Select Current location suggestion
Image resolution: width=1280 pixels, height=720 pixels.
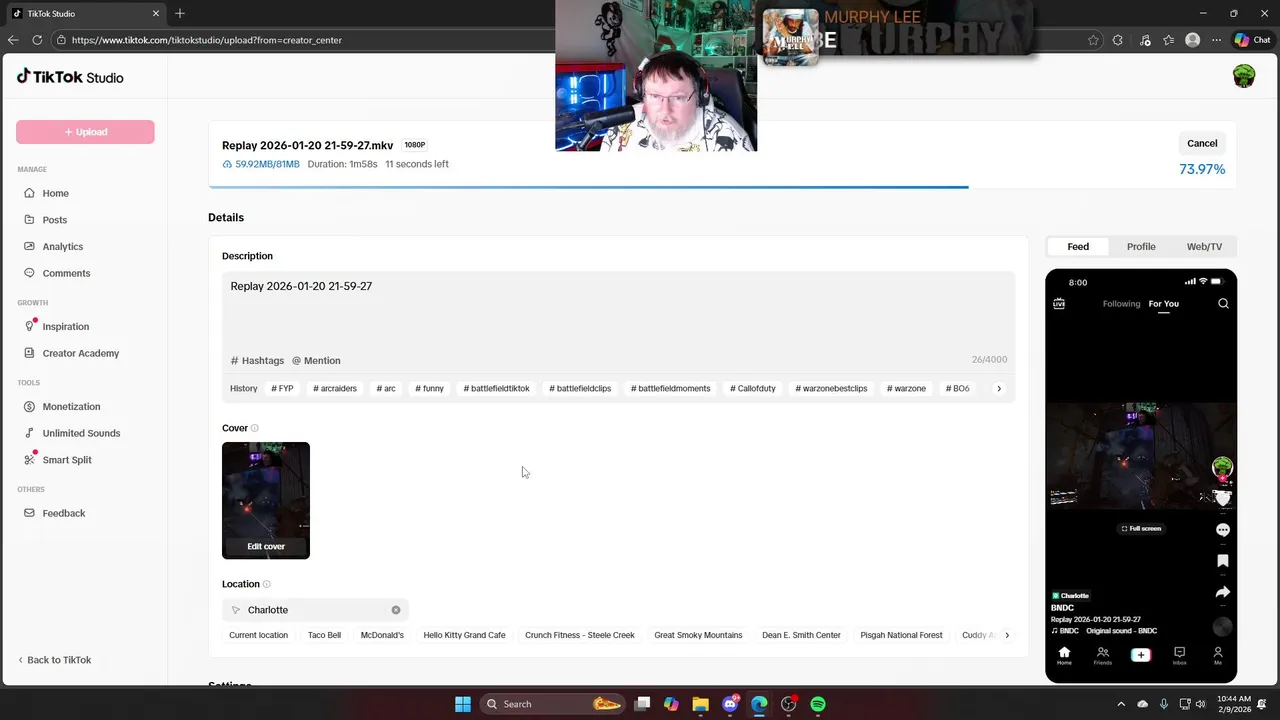[x=258, y=635]
